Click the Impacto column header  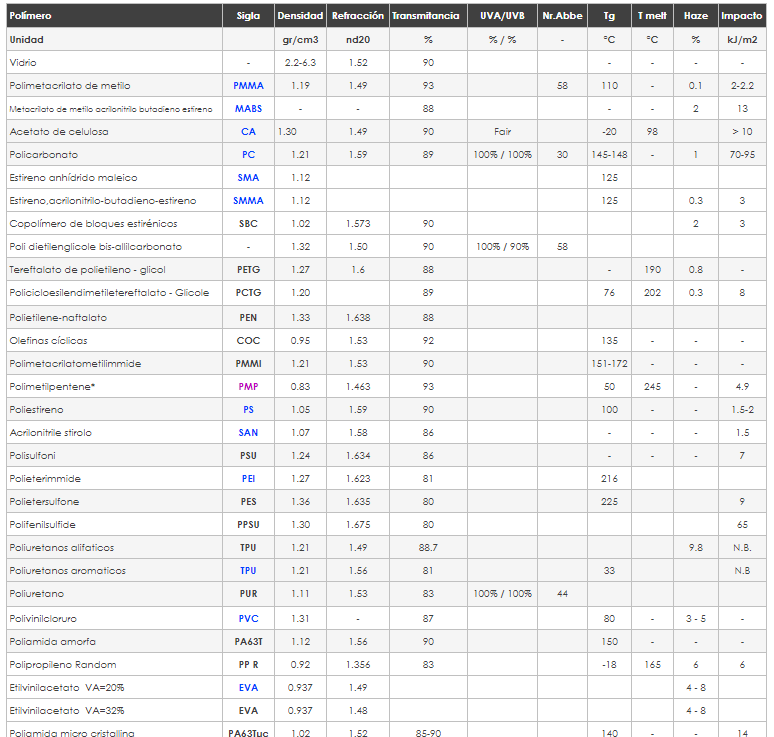pos(741,16)
